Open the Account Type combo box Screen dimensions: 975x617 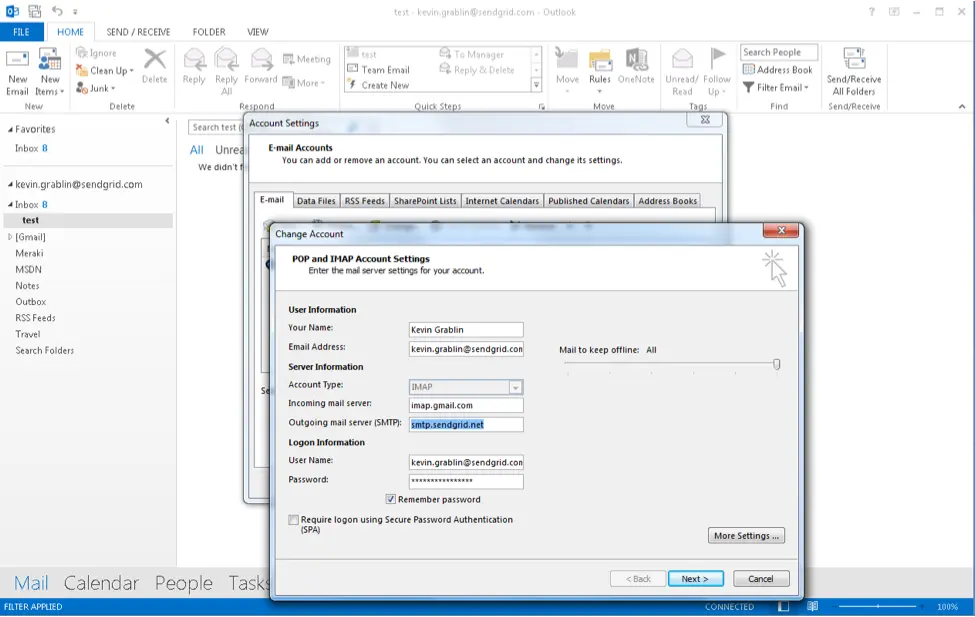[466, 387]
